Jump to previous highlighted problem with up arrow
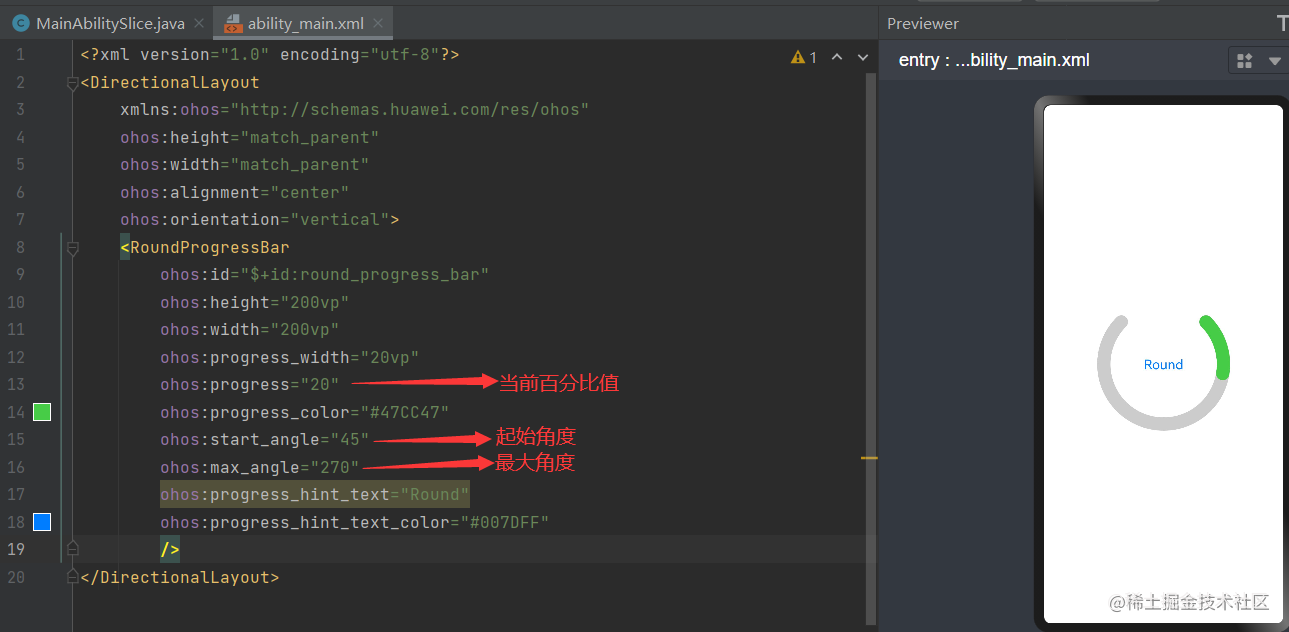The height and width of the screenshot is (632, 1289). pyautogui.click(x=837, y=57)
